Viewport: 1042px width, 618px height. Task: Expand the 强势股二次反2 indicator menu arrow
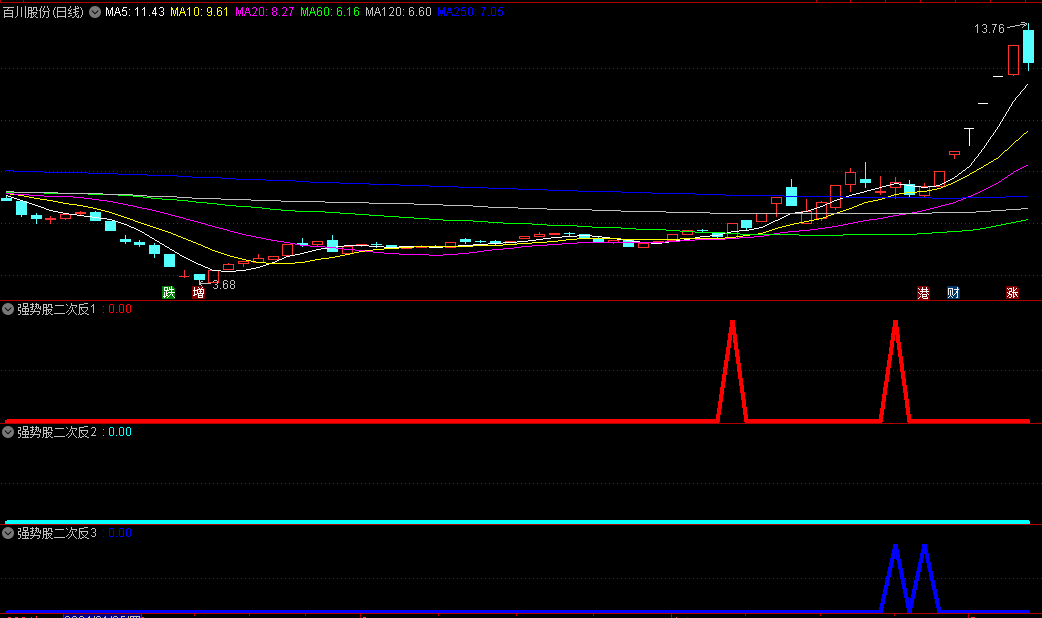click(8, 432)
